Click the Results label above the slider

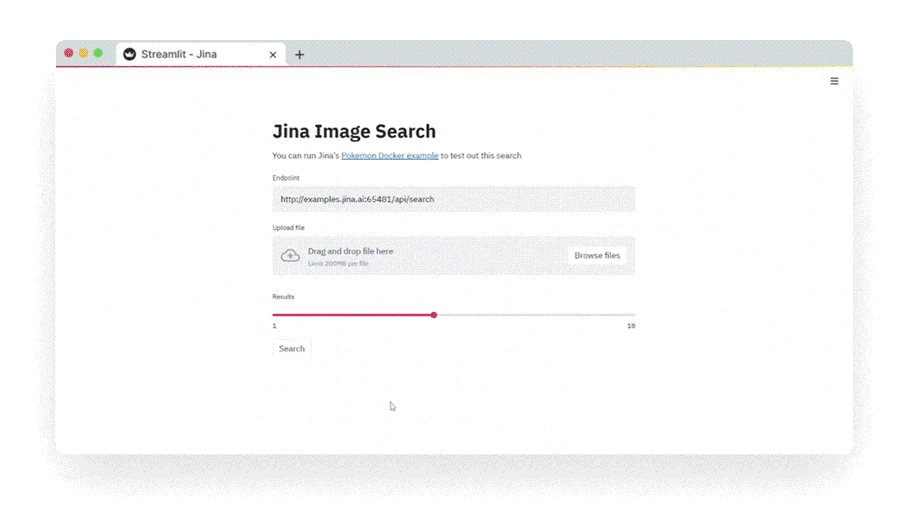pos(283,297)
